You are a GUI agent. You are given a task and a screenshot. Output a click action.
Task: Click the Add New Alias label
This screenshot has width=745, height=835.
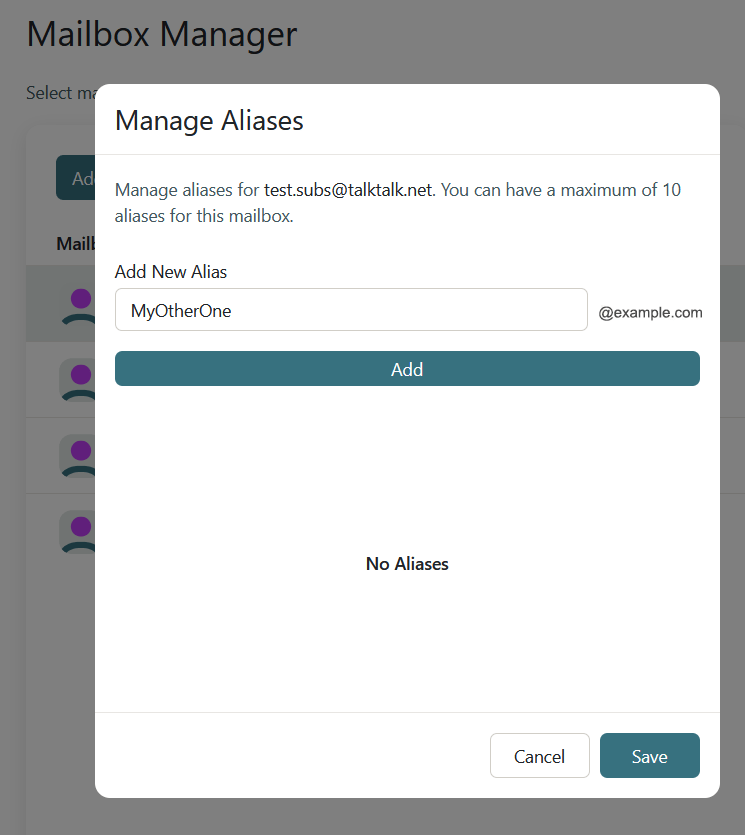click(x=171, y=272)
